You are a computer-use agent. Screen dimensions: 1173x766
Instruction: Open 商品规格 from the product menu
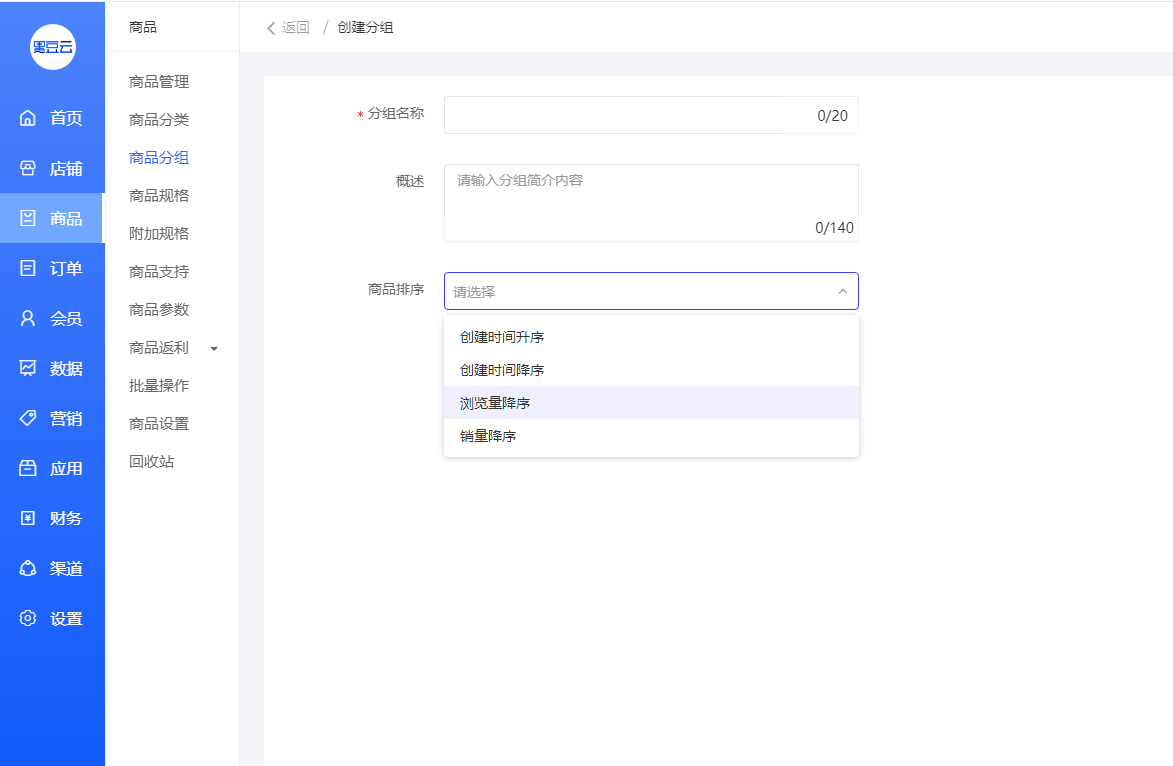tap(159, 195)
